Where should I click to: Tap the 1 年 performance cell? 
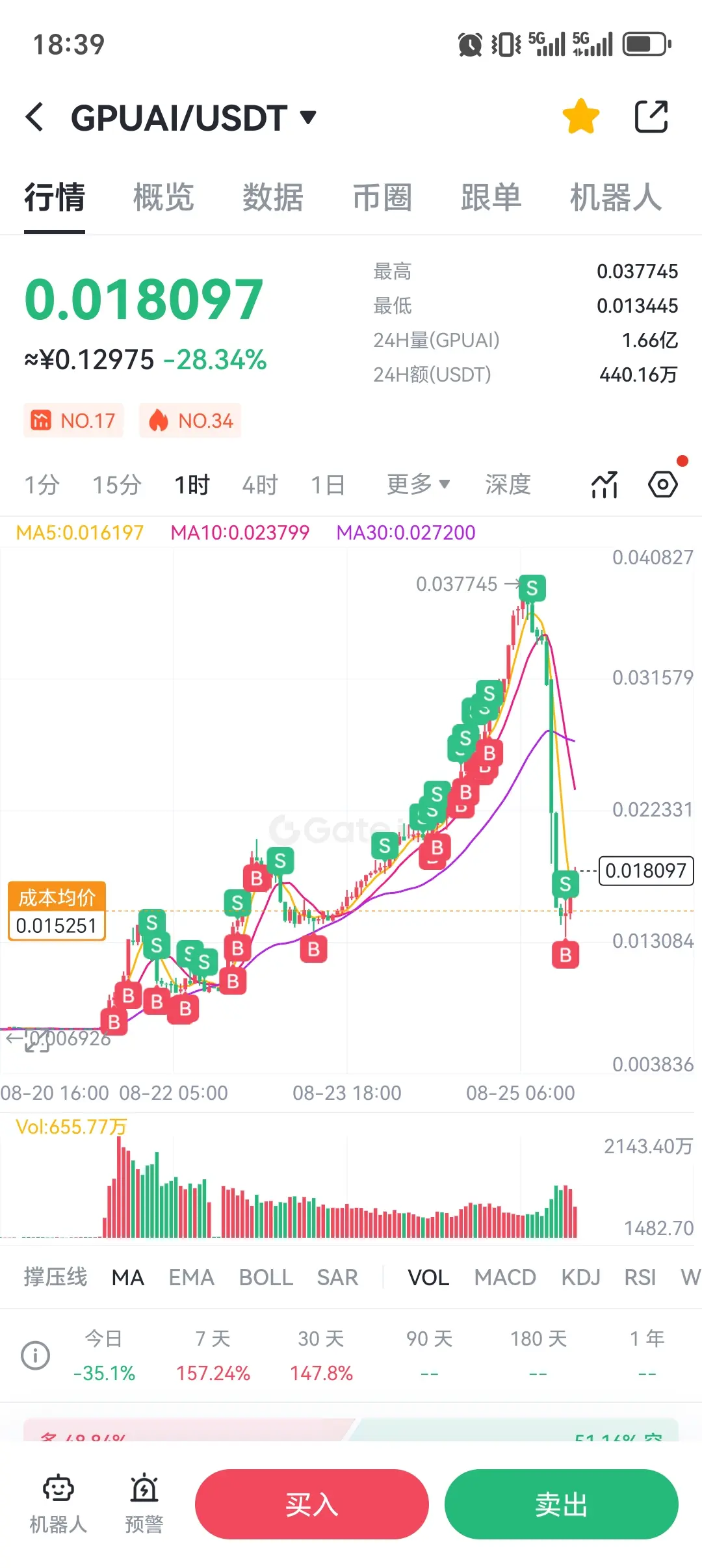[647, 1356]
